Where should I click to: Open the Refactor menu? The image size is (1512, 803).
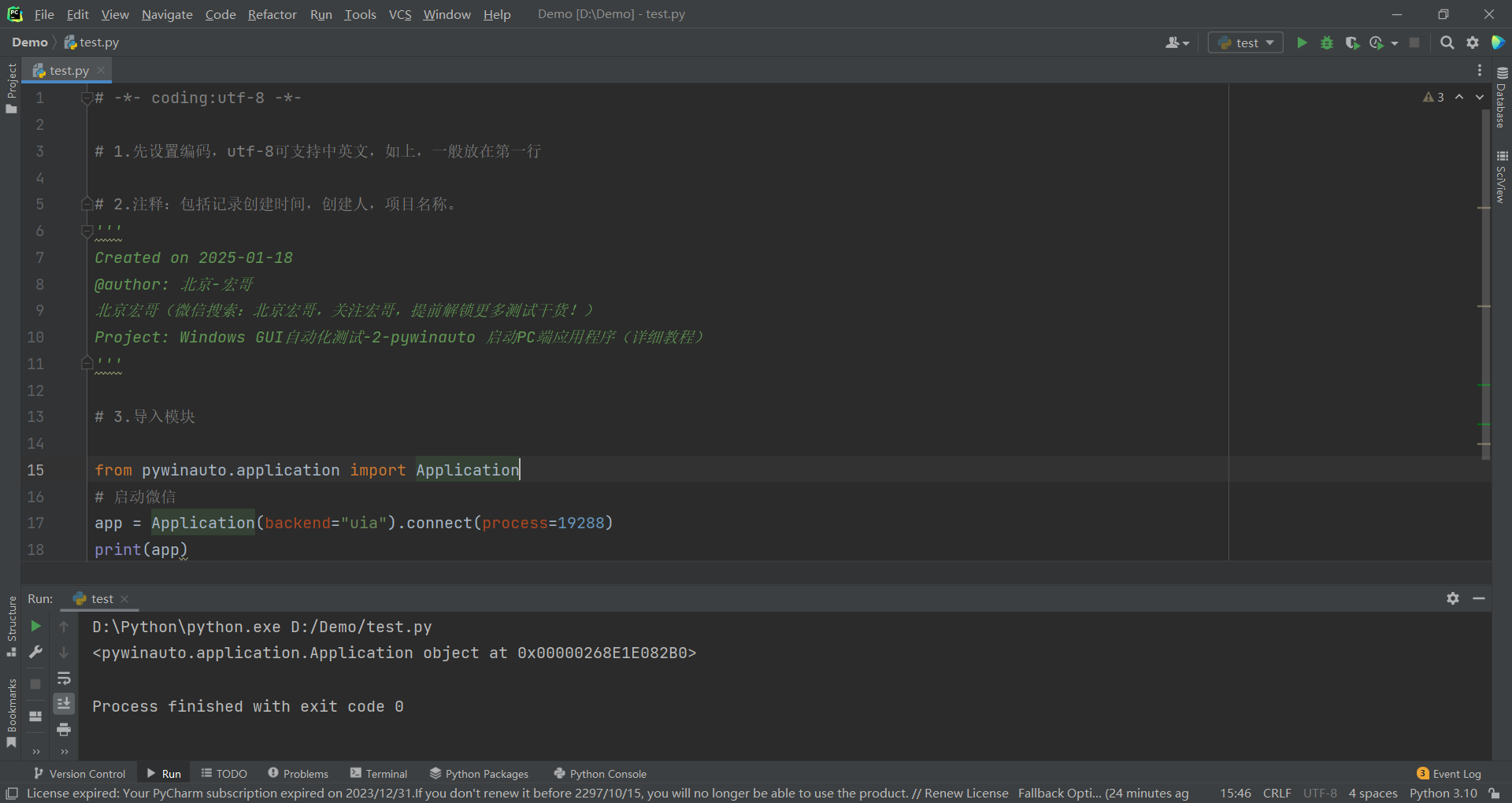pos(272,14)
